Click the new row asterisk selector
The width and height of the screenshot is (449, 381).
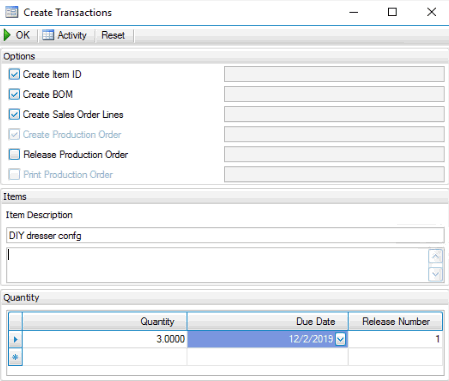(15, 357)
